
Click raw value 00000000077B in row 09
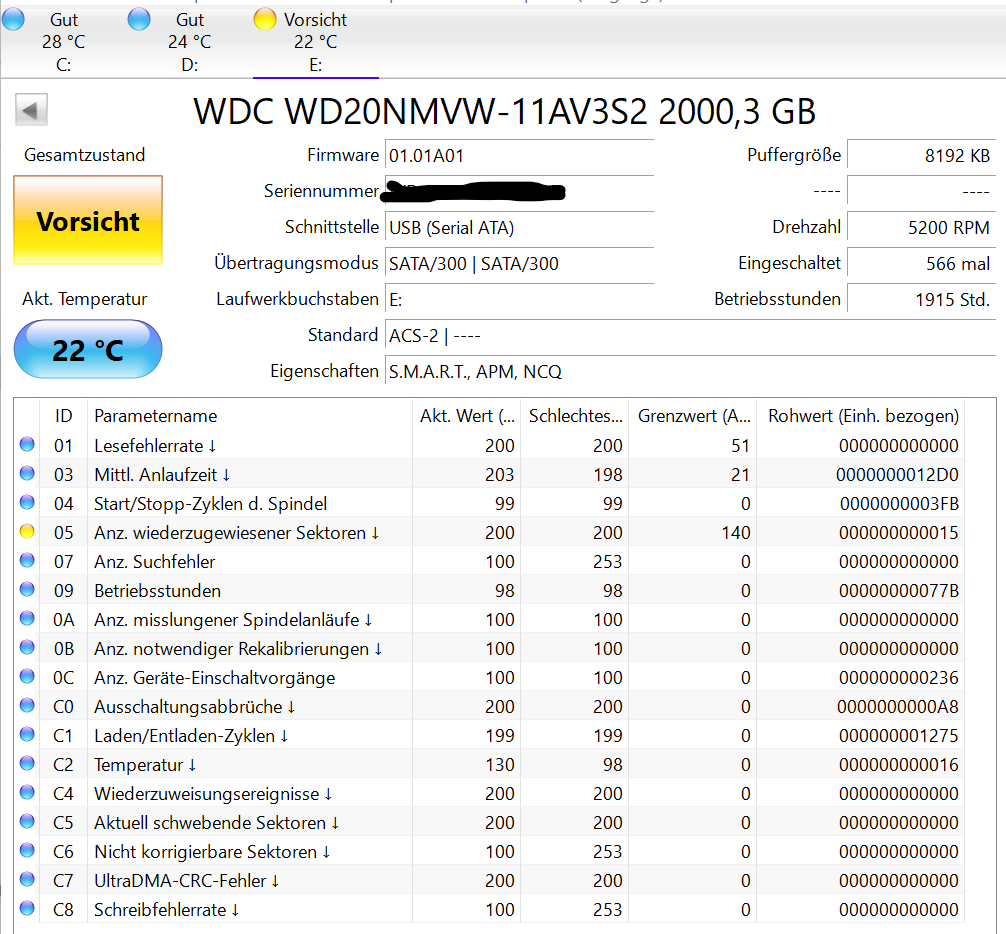click(x=898, y=591)
